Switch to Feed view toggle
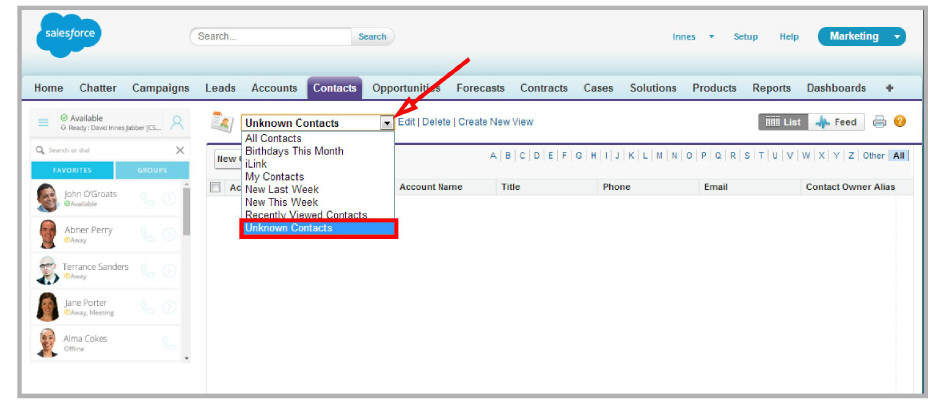This screenshot has height=406, width=945. pos(836,122)
